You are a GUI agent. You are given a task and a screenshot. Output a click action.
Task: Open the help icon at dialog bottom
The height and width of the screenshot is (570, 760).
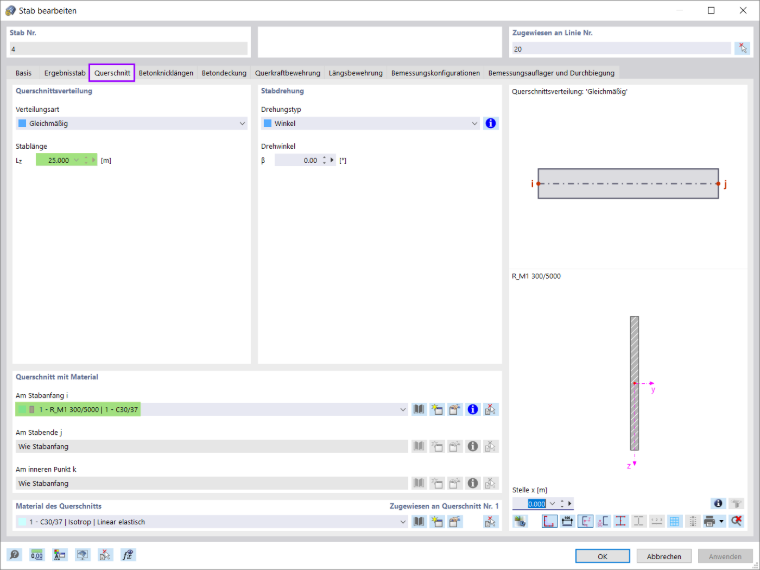tap(15, 554)
